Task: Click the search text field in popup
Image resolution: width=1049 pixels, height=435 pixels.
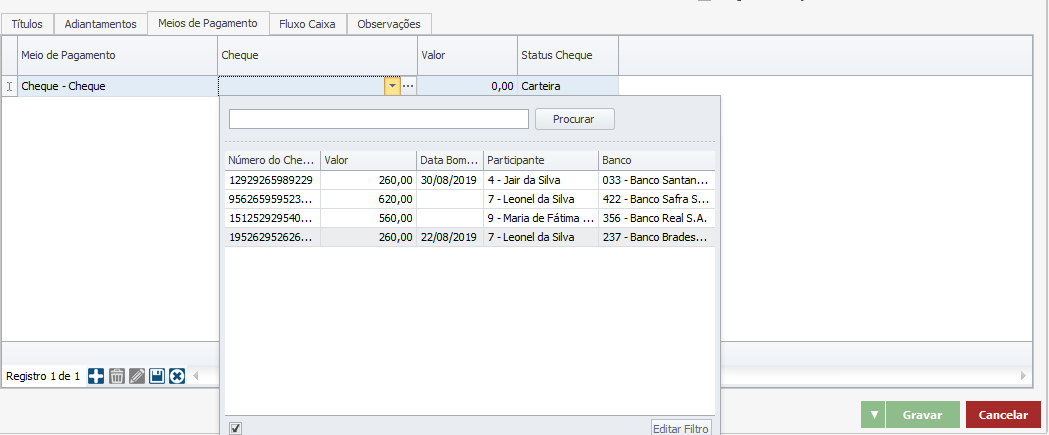Action: [x=378, y=119]
